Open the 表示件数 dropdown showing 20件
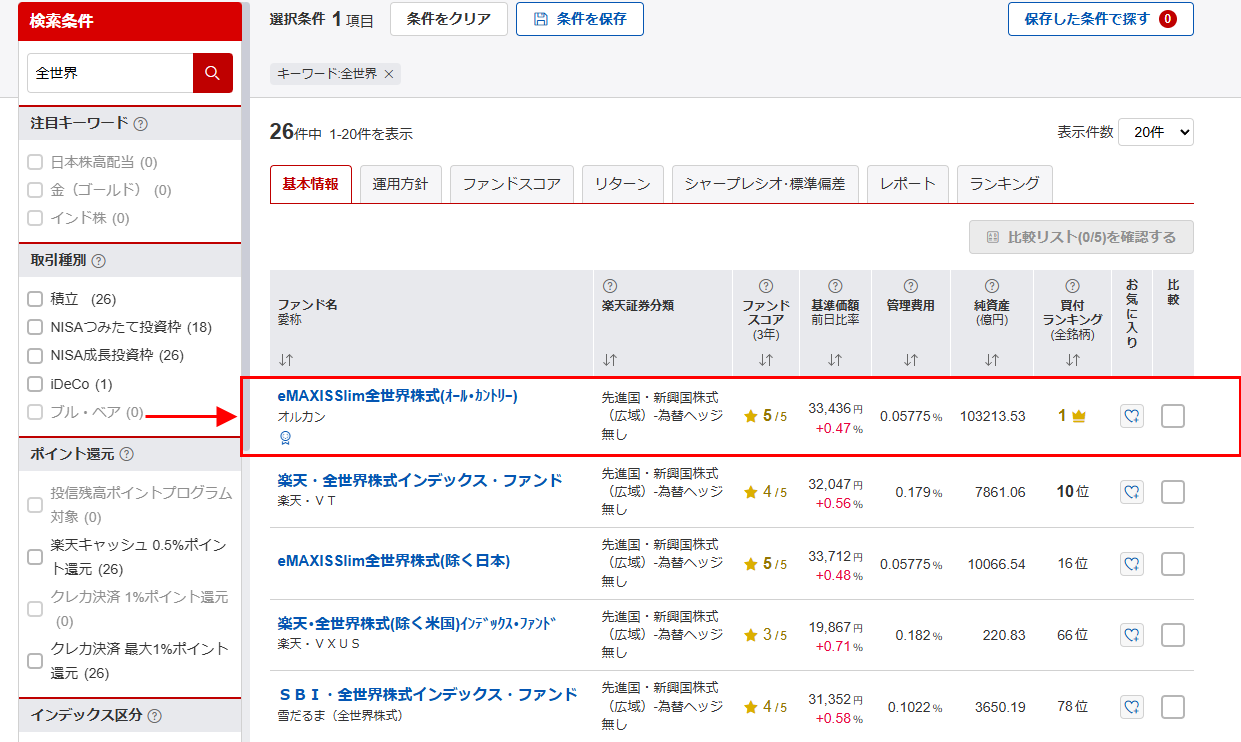 pos(1155,131)
